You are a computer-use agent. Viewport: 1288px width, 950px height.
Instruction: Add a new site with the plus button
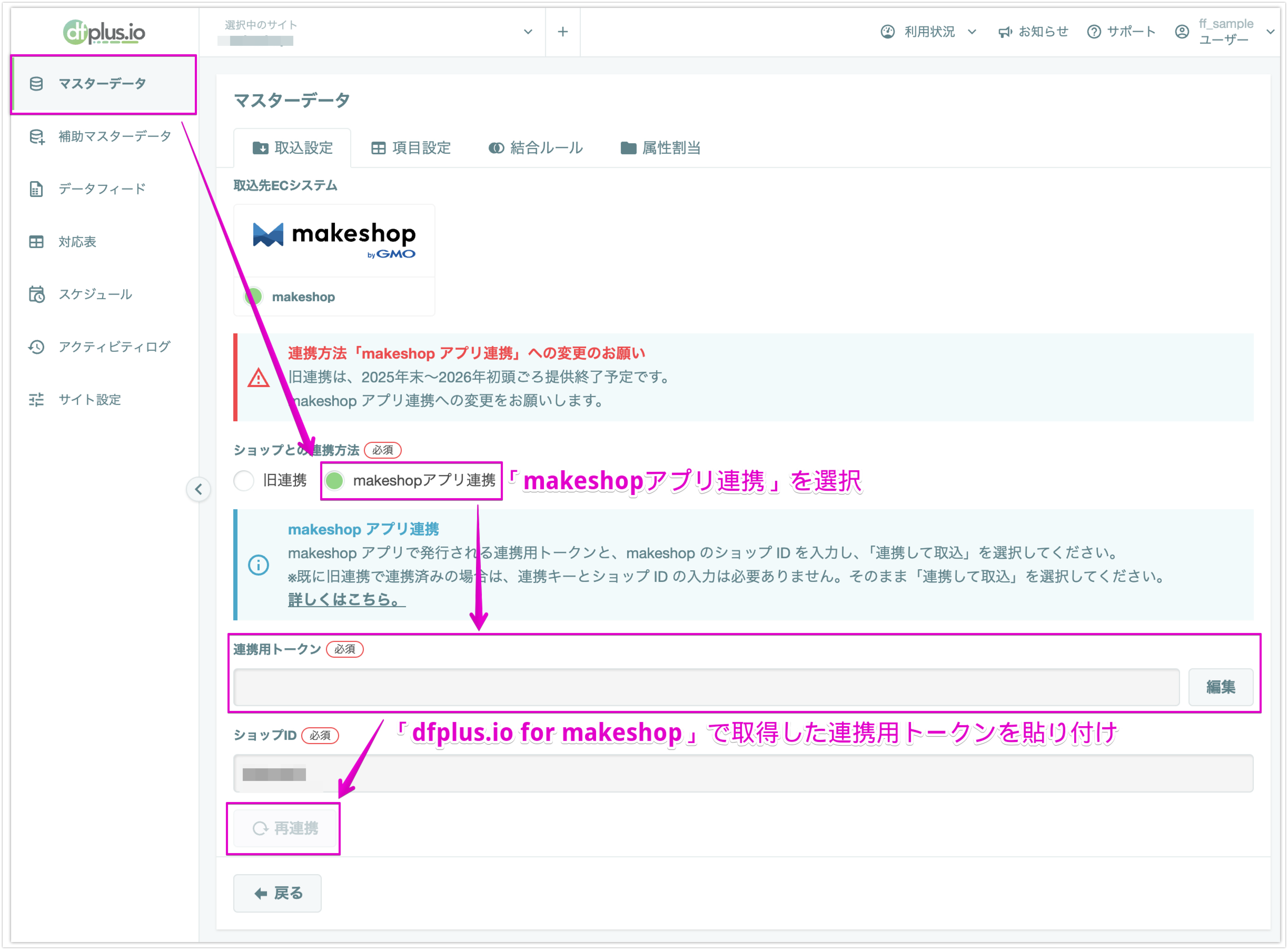point(563,32)
